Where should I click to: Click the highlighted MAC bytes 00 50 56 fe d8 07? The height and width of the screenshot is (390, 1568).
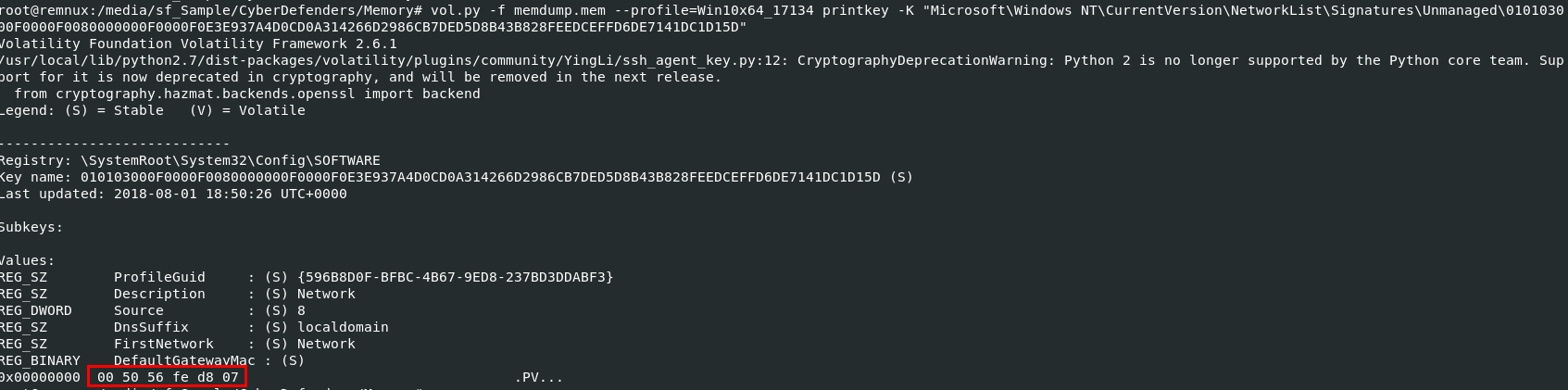click(x=168, y=377)
